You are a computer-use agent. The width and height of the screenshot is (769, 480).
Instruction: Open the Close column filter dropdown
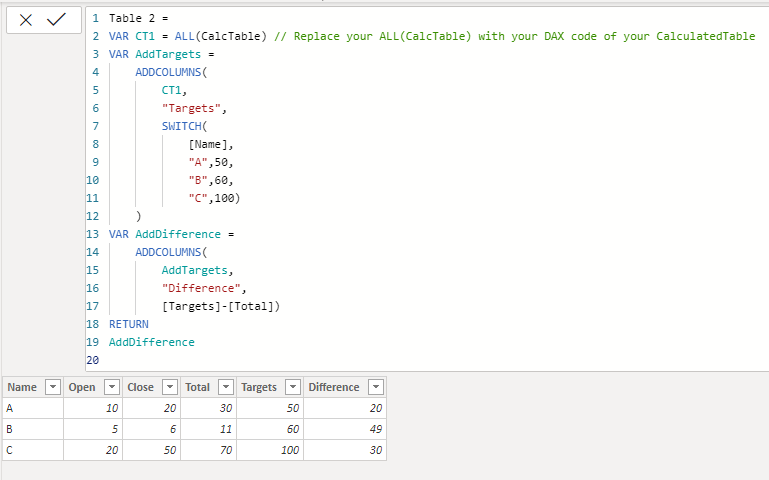point(170,387)
